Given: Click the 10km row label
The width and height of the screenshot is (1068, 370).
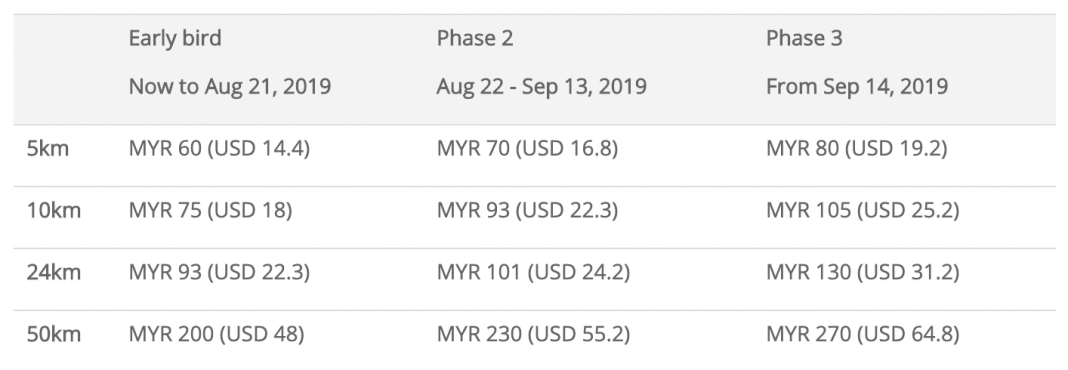Looking at the screenshot, I should [54, 211].
